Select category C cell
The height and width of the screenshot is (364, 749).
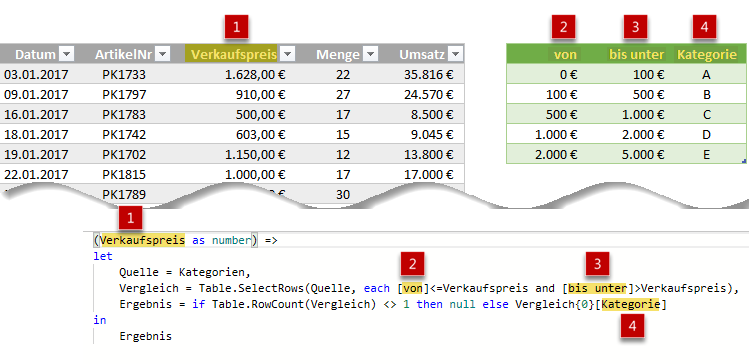707,115
